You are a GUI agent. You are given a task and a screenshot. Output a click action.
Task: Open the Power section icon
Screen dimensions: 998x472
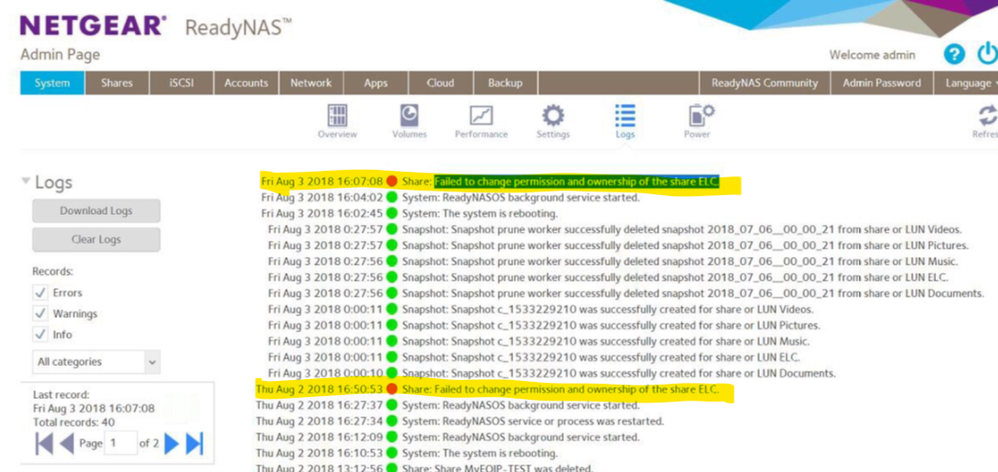point(701,115)
